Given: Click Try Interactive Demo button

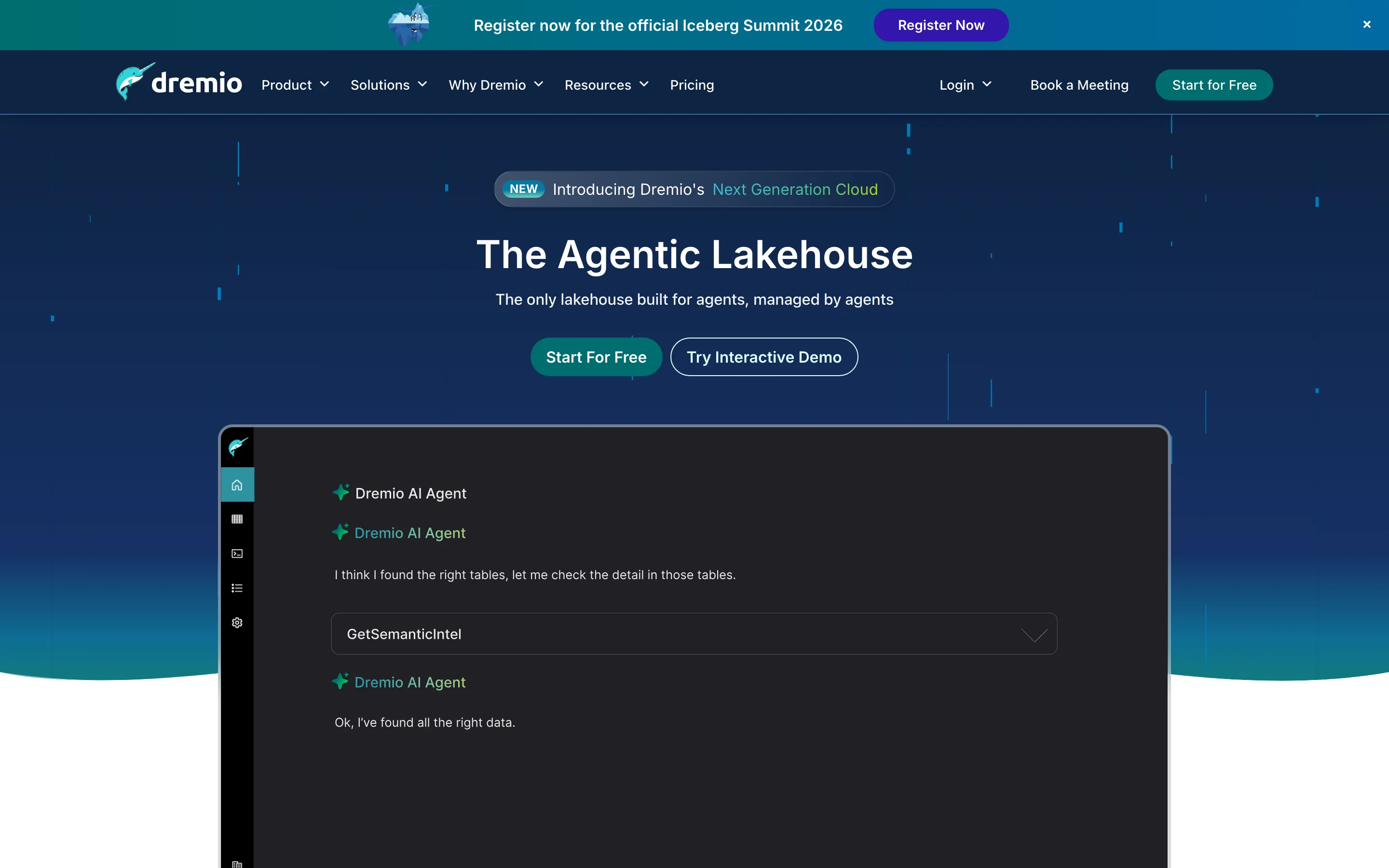Looking at the screenshot, I should [x=764, y=357].
